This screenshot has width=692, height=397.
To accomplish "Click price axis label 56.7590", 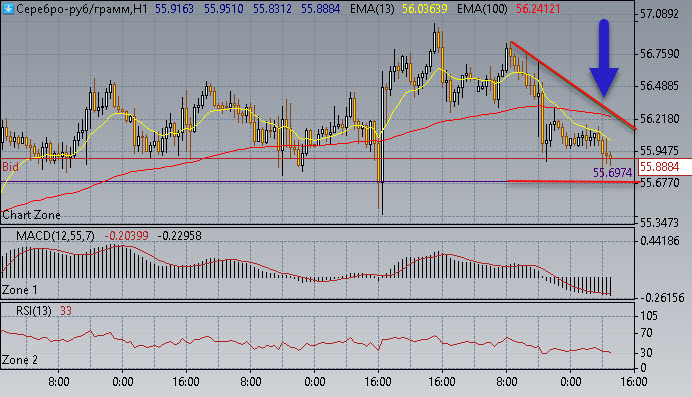I will 659,54.
